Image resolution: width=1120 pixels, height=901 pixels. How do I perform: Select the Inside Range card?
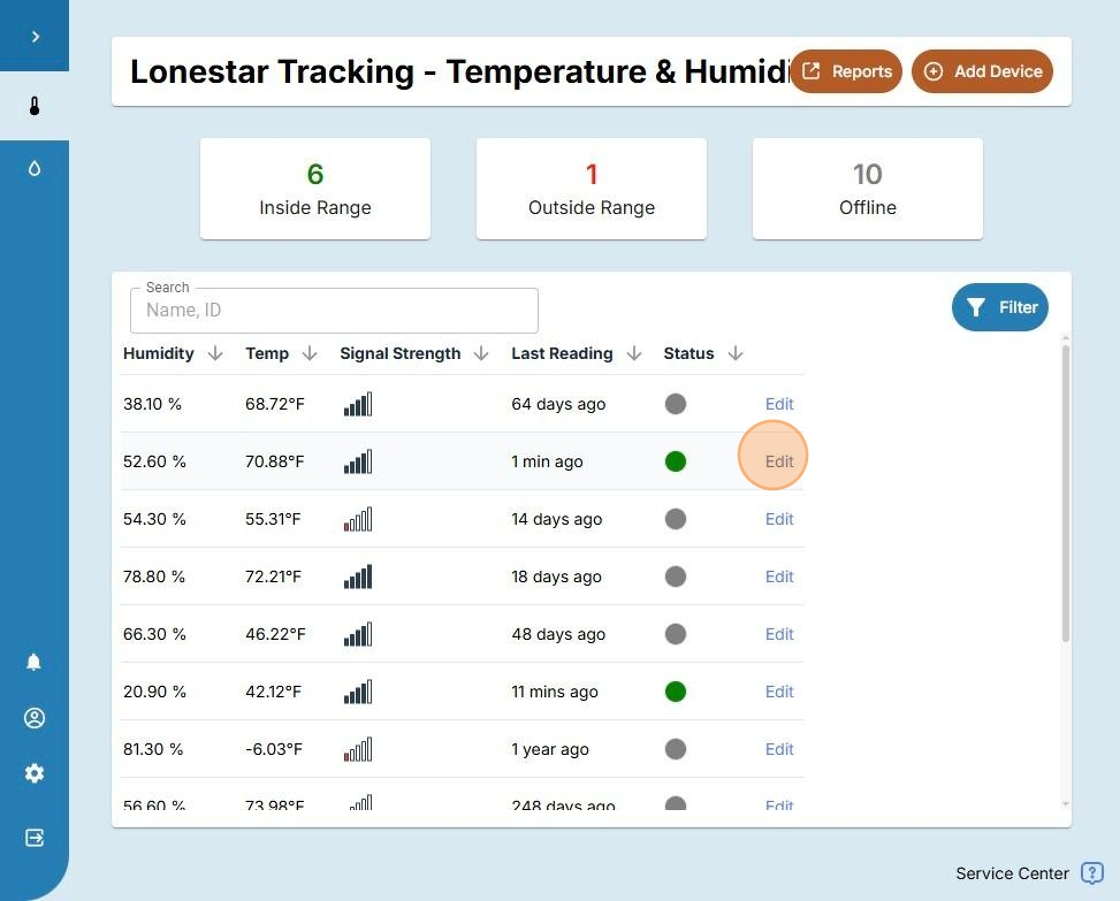pyautogui.click(x=315, y=189)
